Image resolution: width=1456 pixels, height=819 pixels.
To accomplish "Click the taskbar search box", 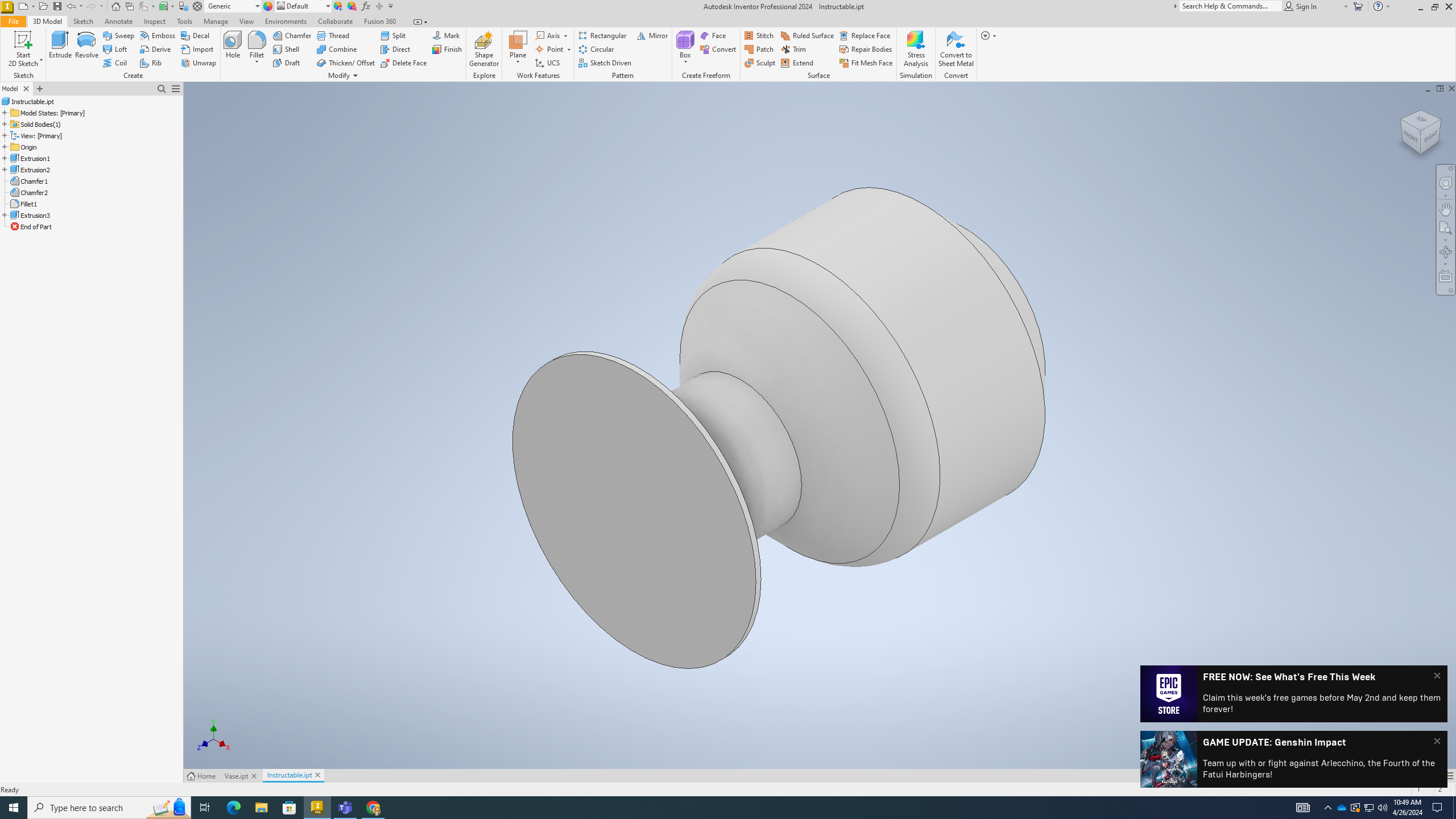I will coord(109,808).
